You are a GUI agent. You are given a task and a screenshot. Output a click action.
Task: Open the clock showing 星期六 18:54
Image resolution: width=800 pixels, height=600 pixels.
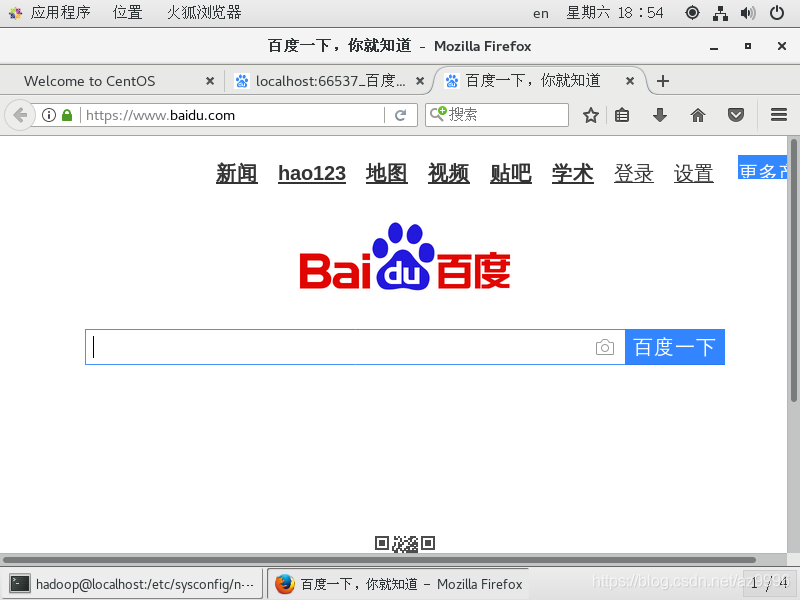point(615,13)
